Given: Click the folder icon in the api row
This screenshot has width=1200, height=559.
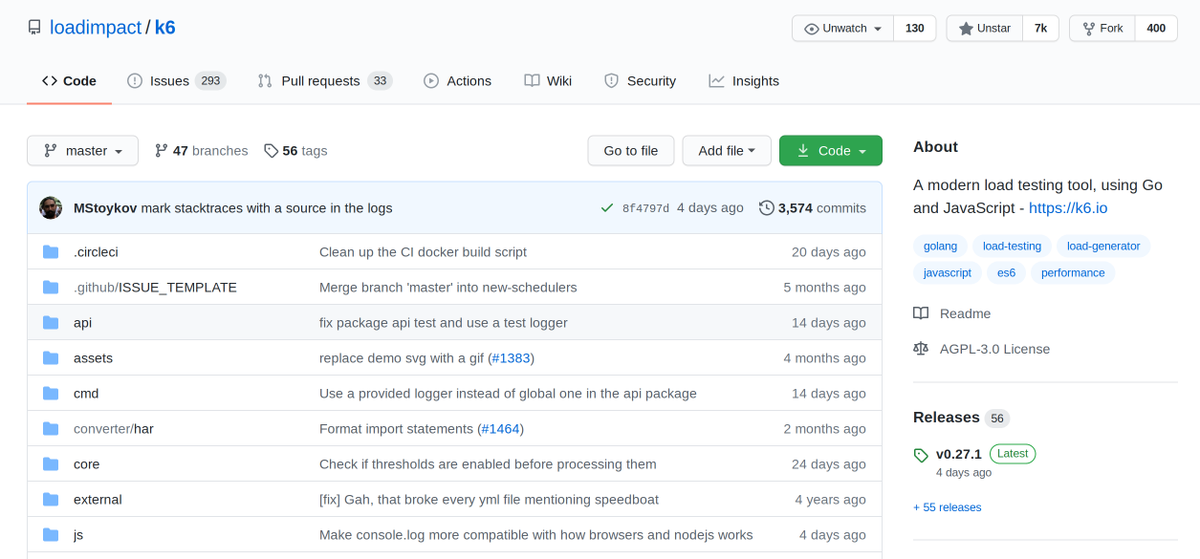Looking at the screenshot, I should (51, 323).
